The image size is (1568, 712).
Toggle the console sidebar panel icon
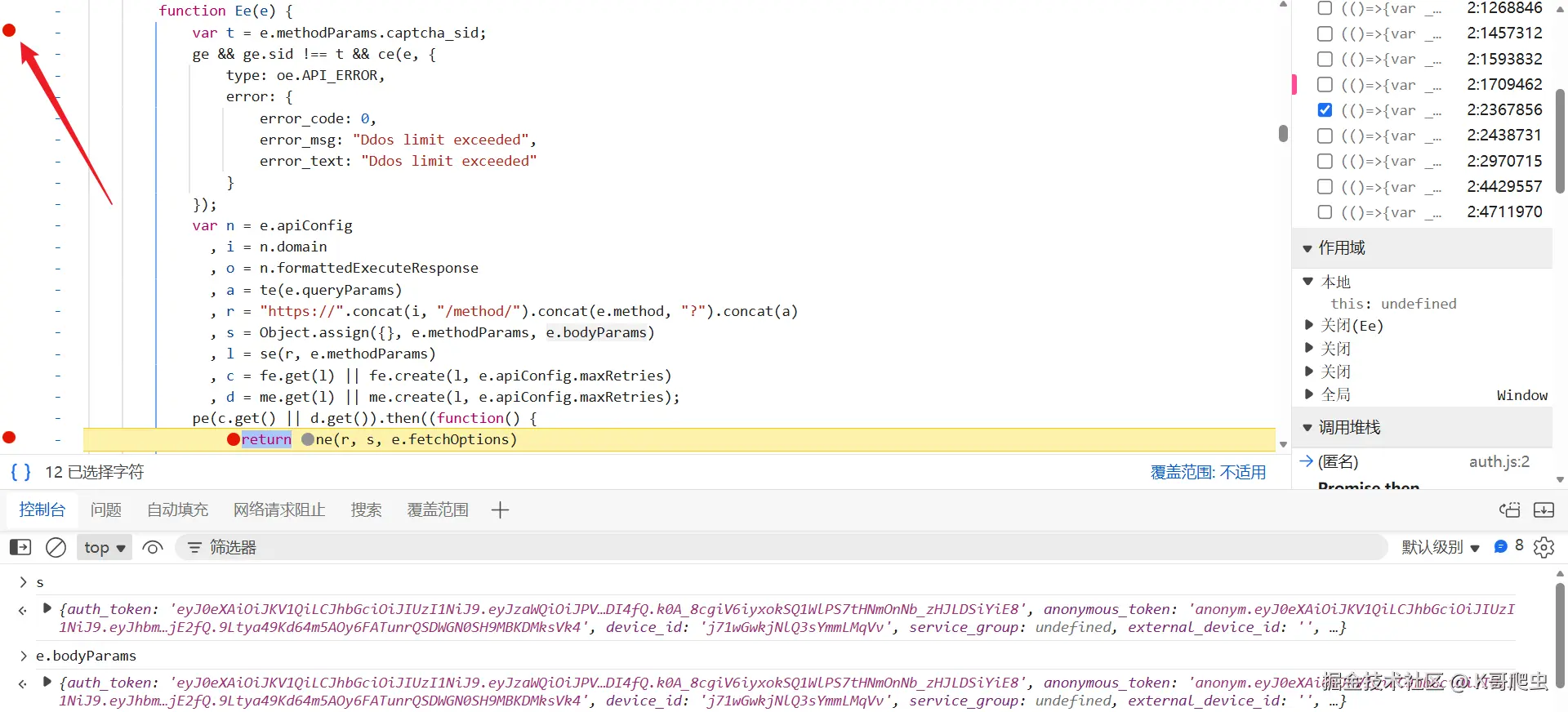coord(20,547)
